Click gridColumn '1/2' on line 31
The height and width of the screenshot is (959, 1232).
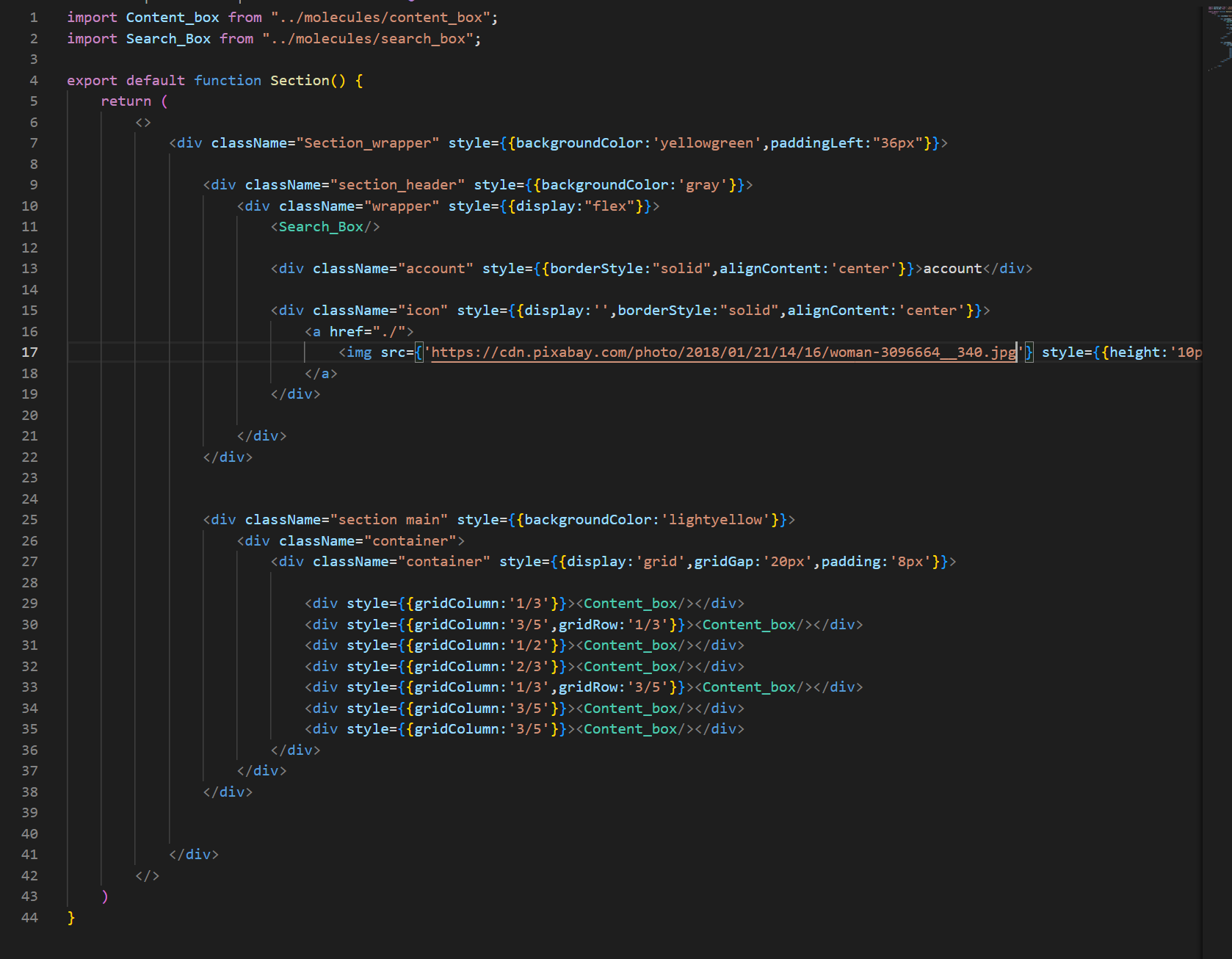pyautogui.click(x=529, y=645)
